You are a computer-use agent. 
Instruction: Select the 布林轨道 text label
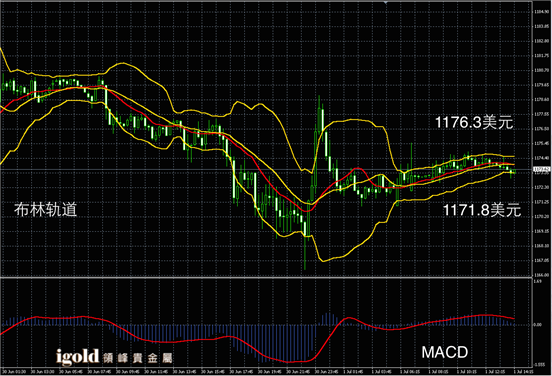45,209
